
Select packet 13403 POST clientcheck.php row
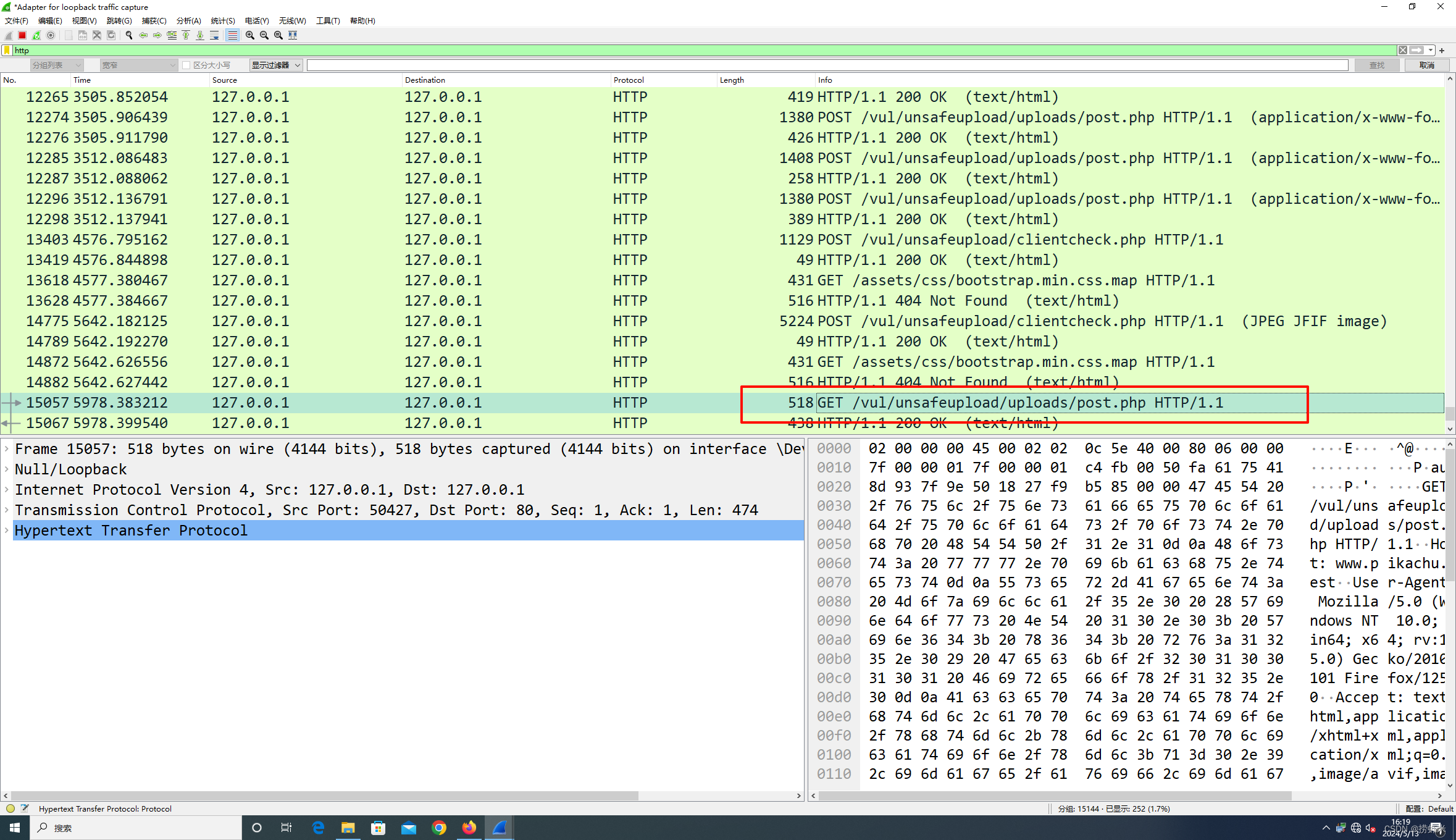pos(722,240)
